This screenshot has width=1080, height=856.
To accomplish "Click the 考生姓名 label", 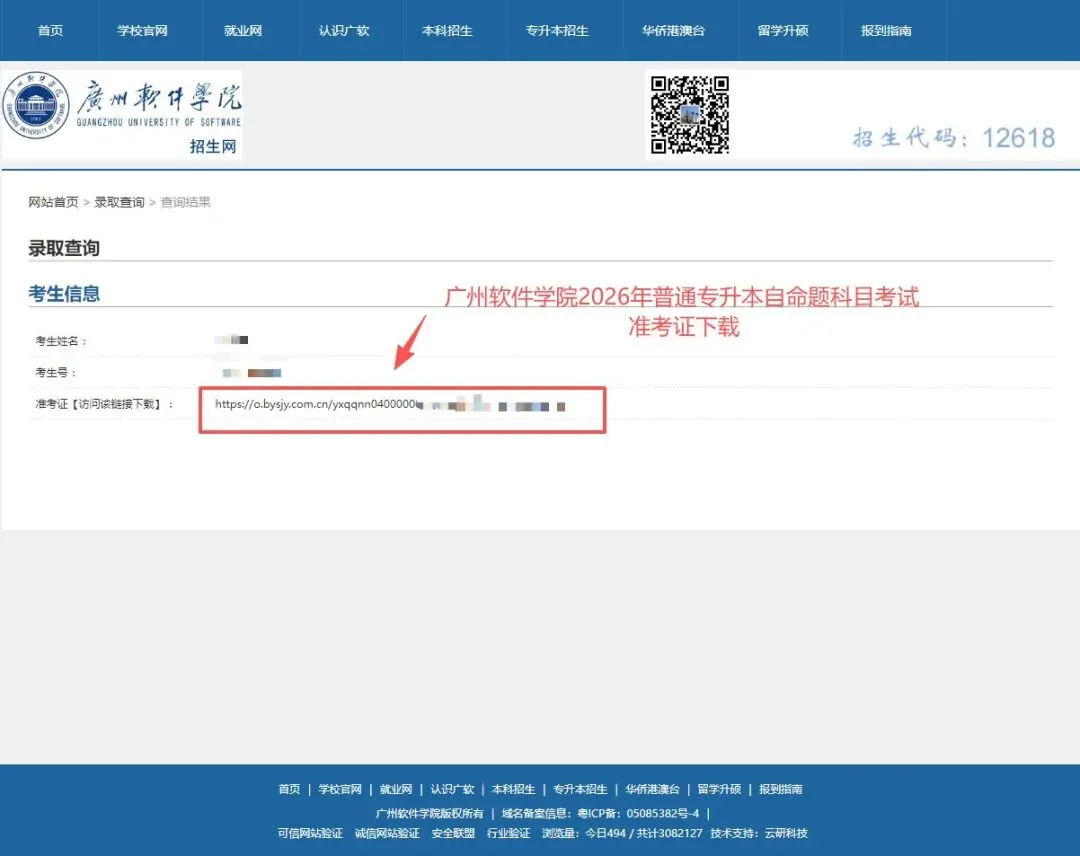I will (61, 341).
